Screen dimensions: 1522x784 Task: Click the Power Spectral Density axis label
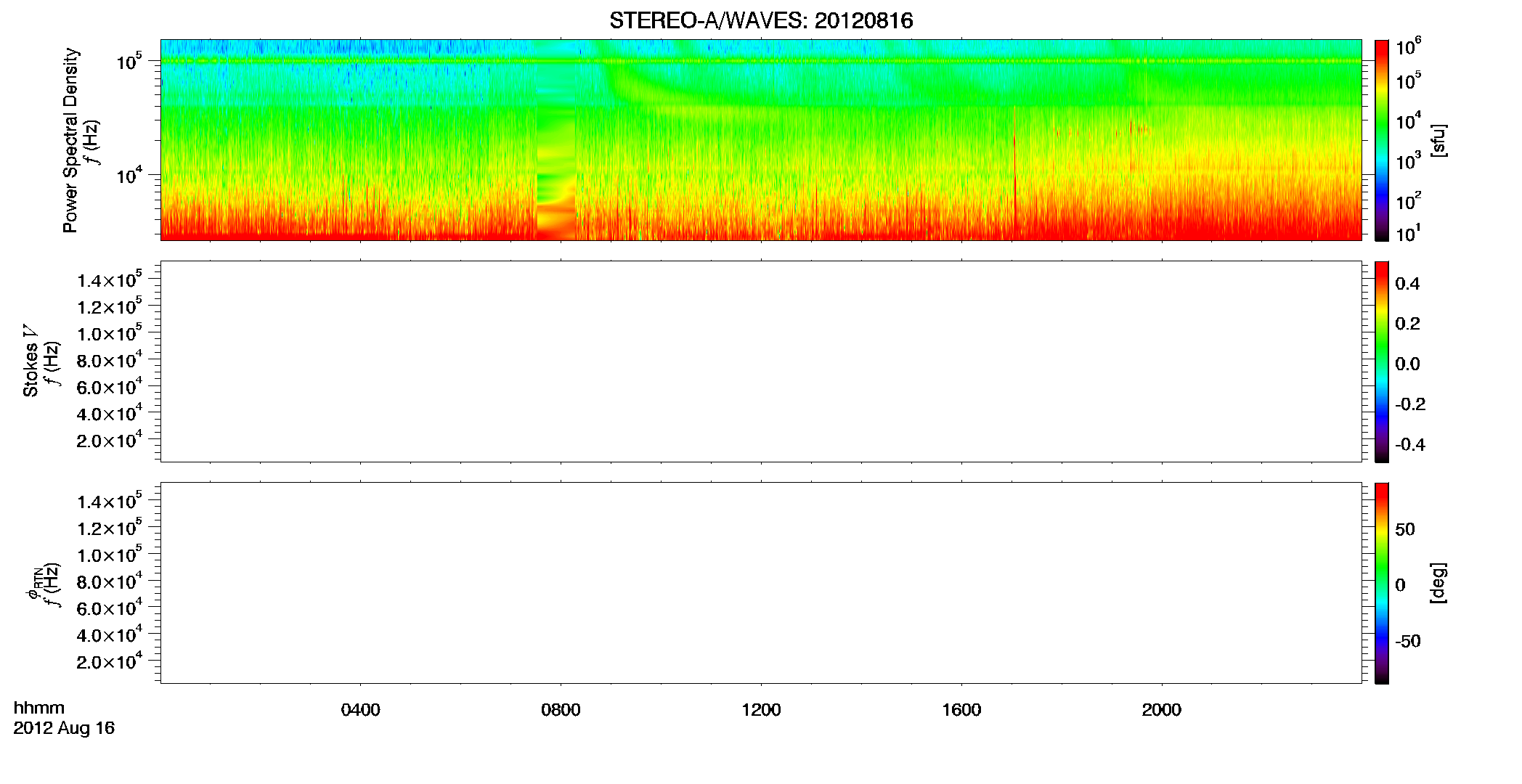(70, 140)
